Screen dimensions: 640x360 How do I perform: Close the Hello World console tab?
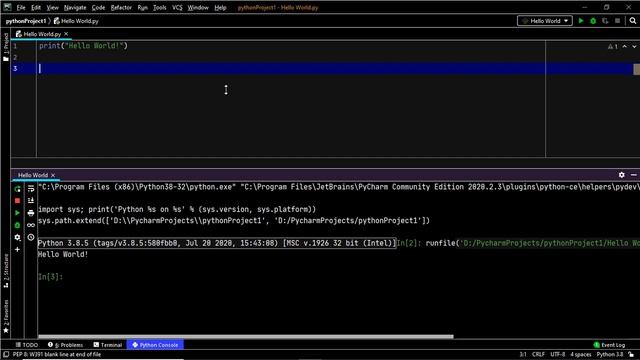[53, 175]
